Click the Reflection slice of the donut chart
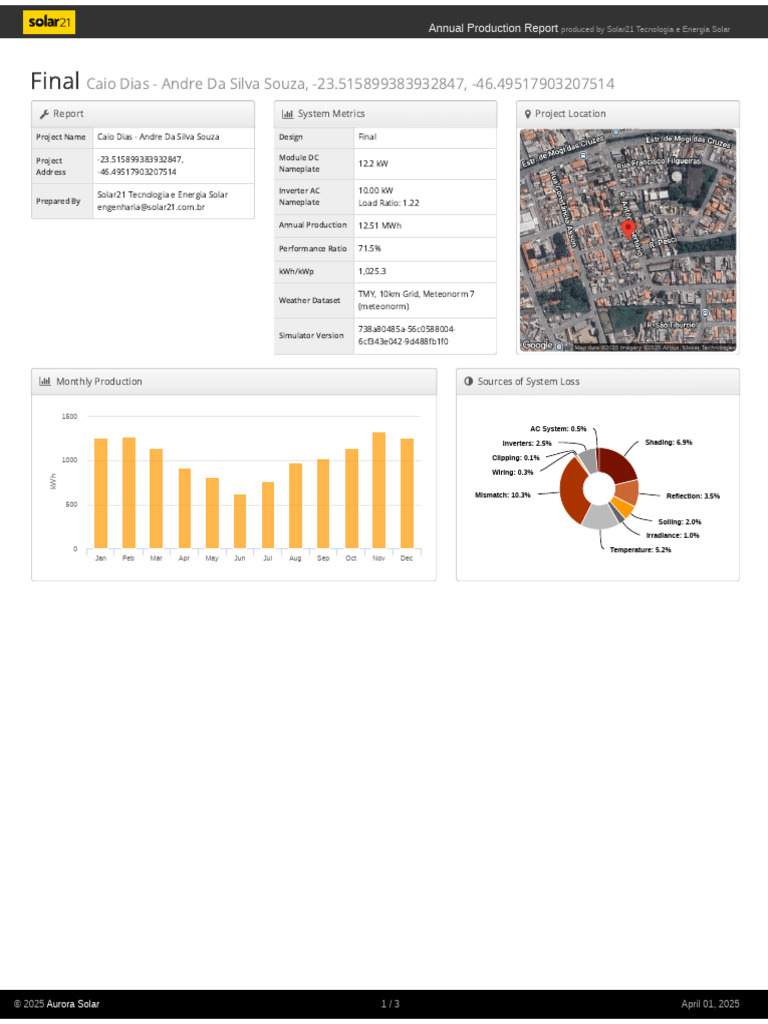 (628, 492)
